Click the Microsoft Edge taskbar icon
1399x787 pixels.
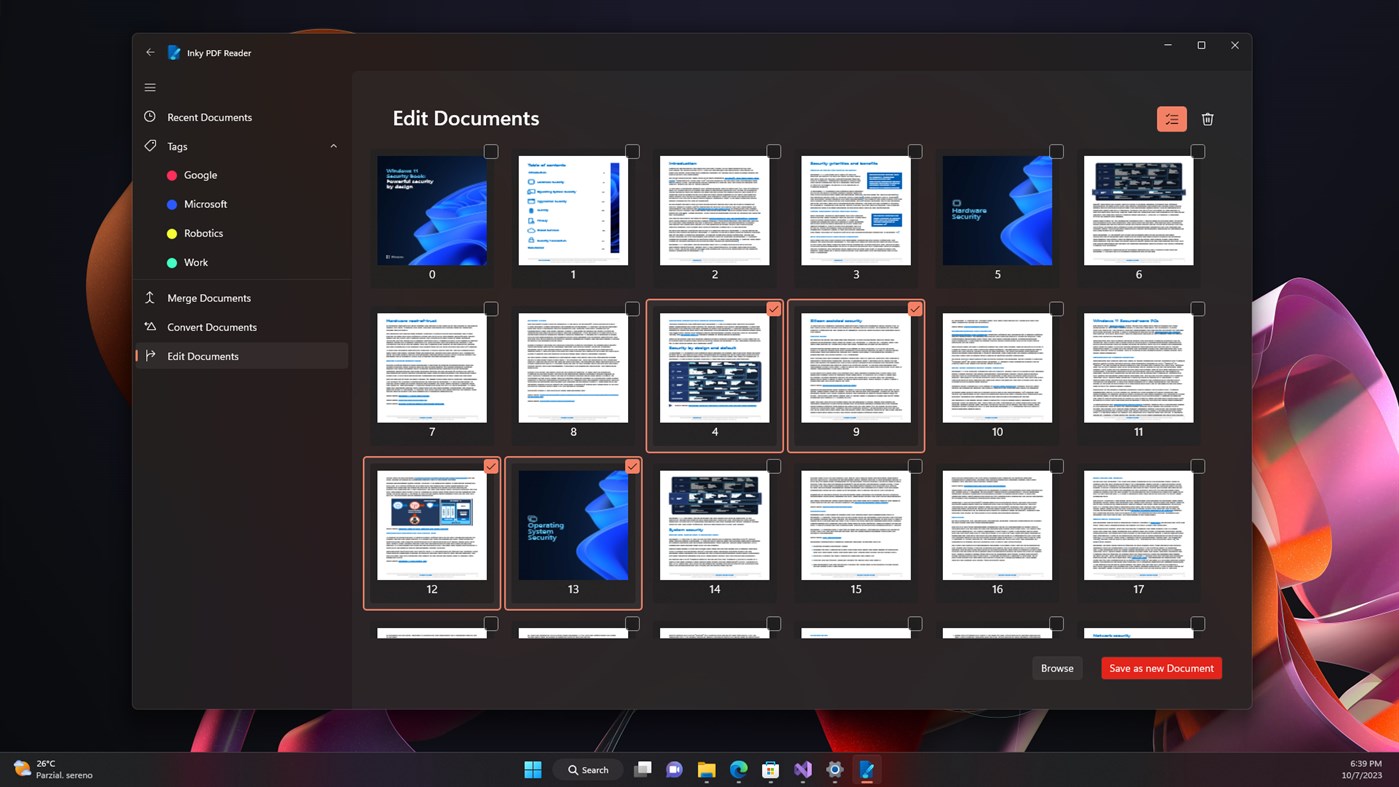738,770
